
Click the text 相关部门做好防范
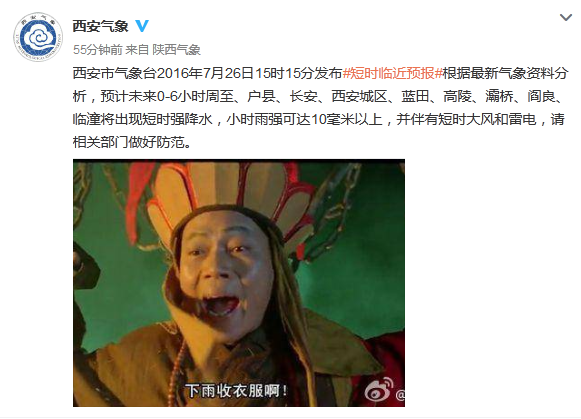pos(129,142)
